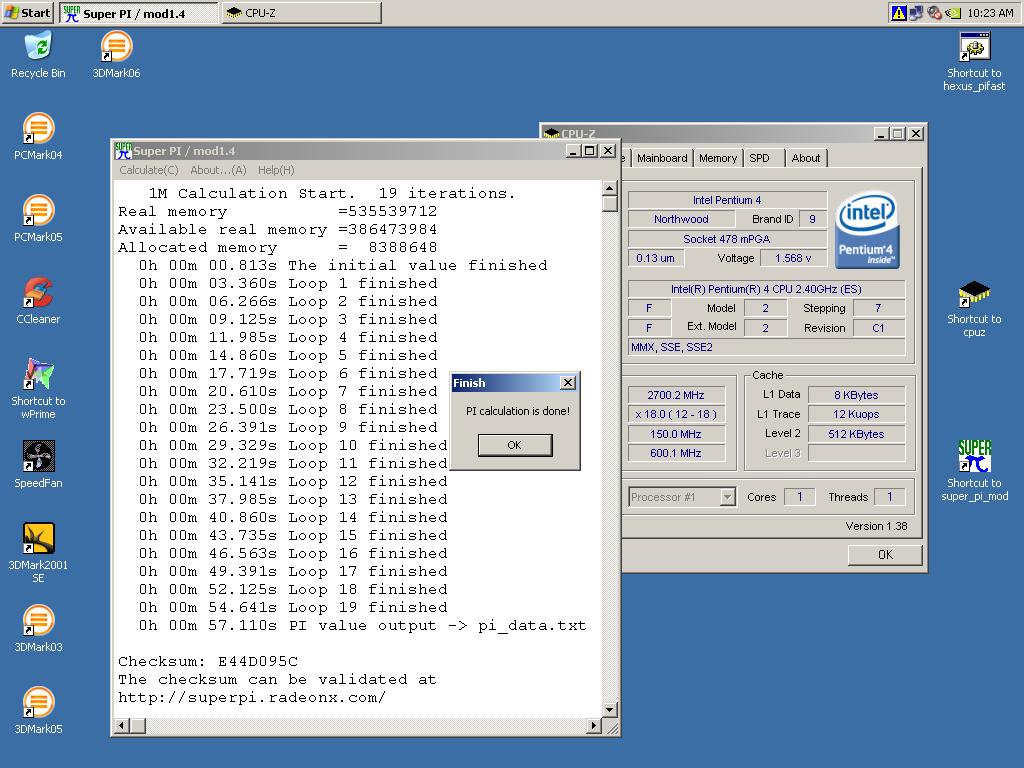Screen dimensions: 1024x768
Task: Click the Checksum: E44D095C line
Action: click(208, 662)
